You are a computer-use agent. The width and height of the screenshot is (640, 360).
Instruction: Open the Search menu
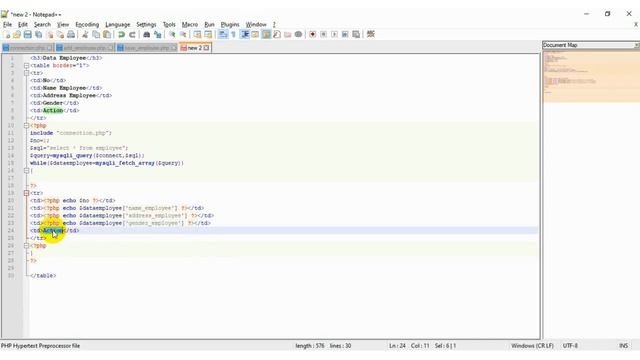tap(42, 24)
